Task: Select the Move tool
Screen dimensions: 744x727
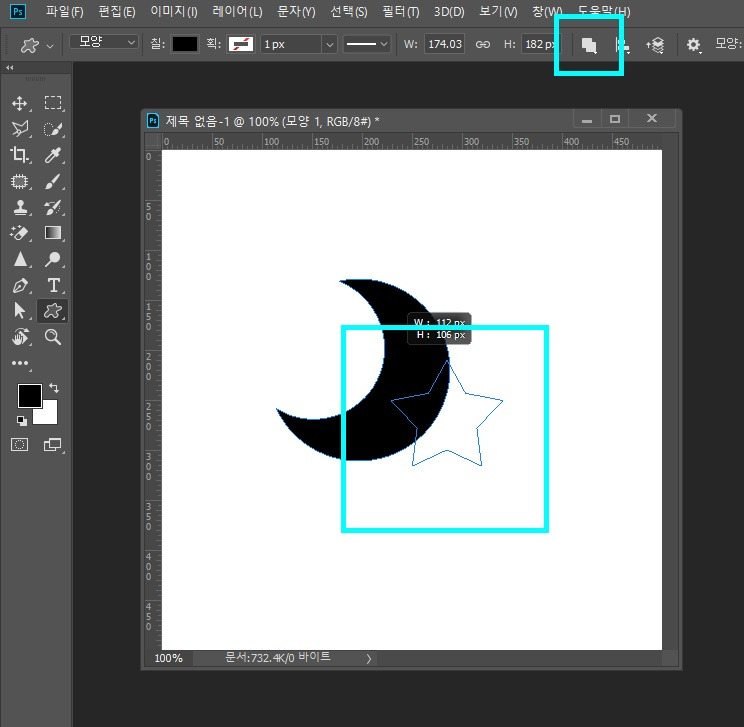Action: point(19,103)
